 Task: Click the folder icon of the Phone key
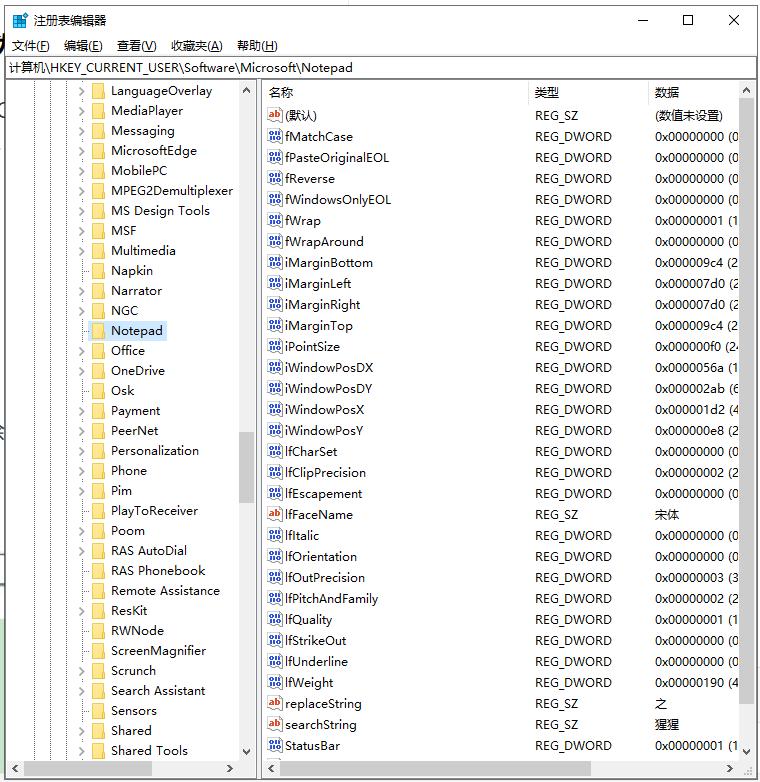[x=98, y=471]
